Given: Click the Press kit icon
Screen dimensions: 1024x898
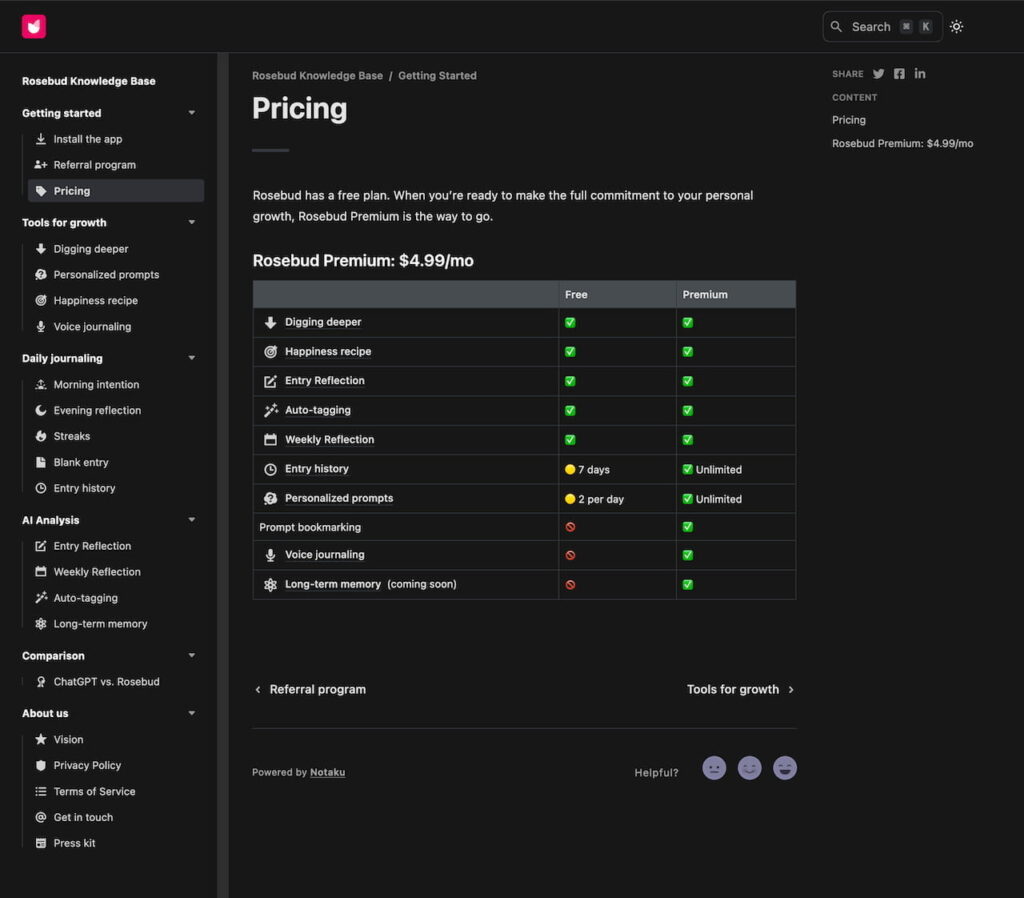Looking at the screenshot, I should click(40, 843).
